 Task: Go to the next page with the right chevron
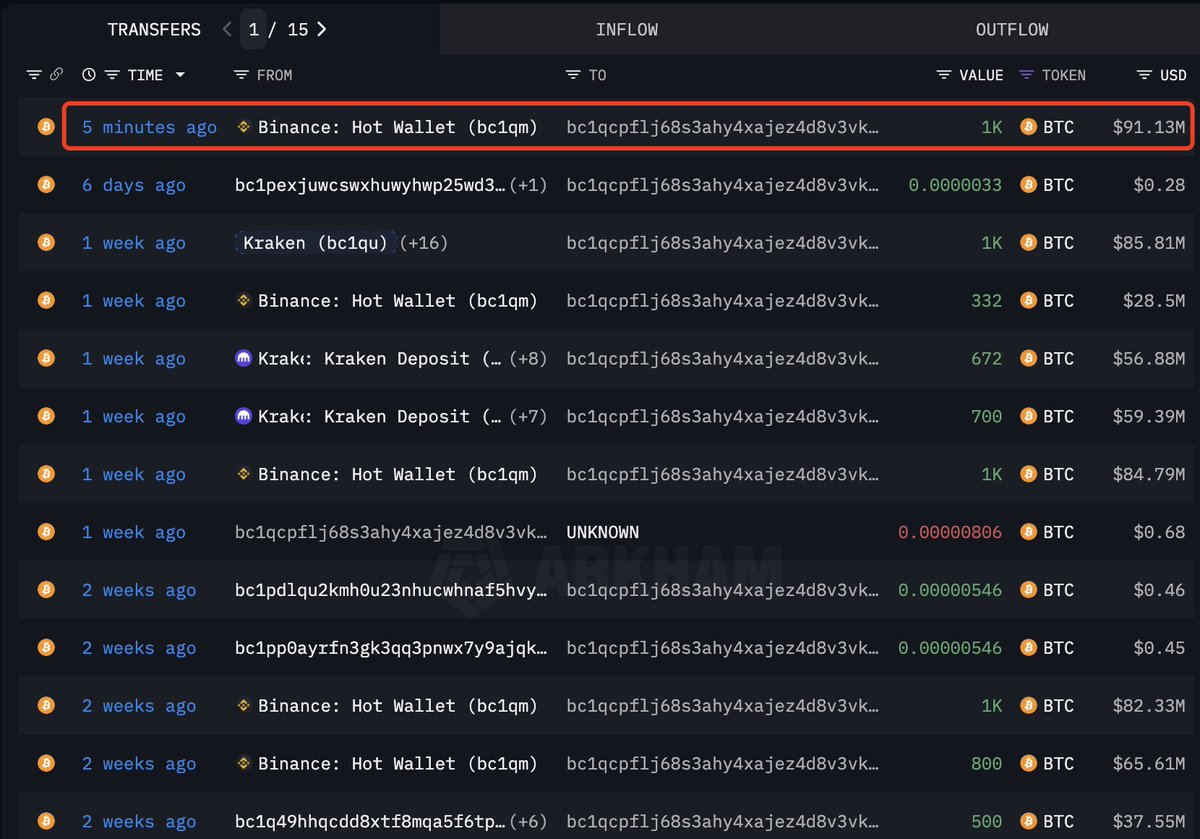(321, 29)
